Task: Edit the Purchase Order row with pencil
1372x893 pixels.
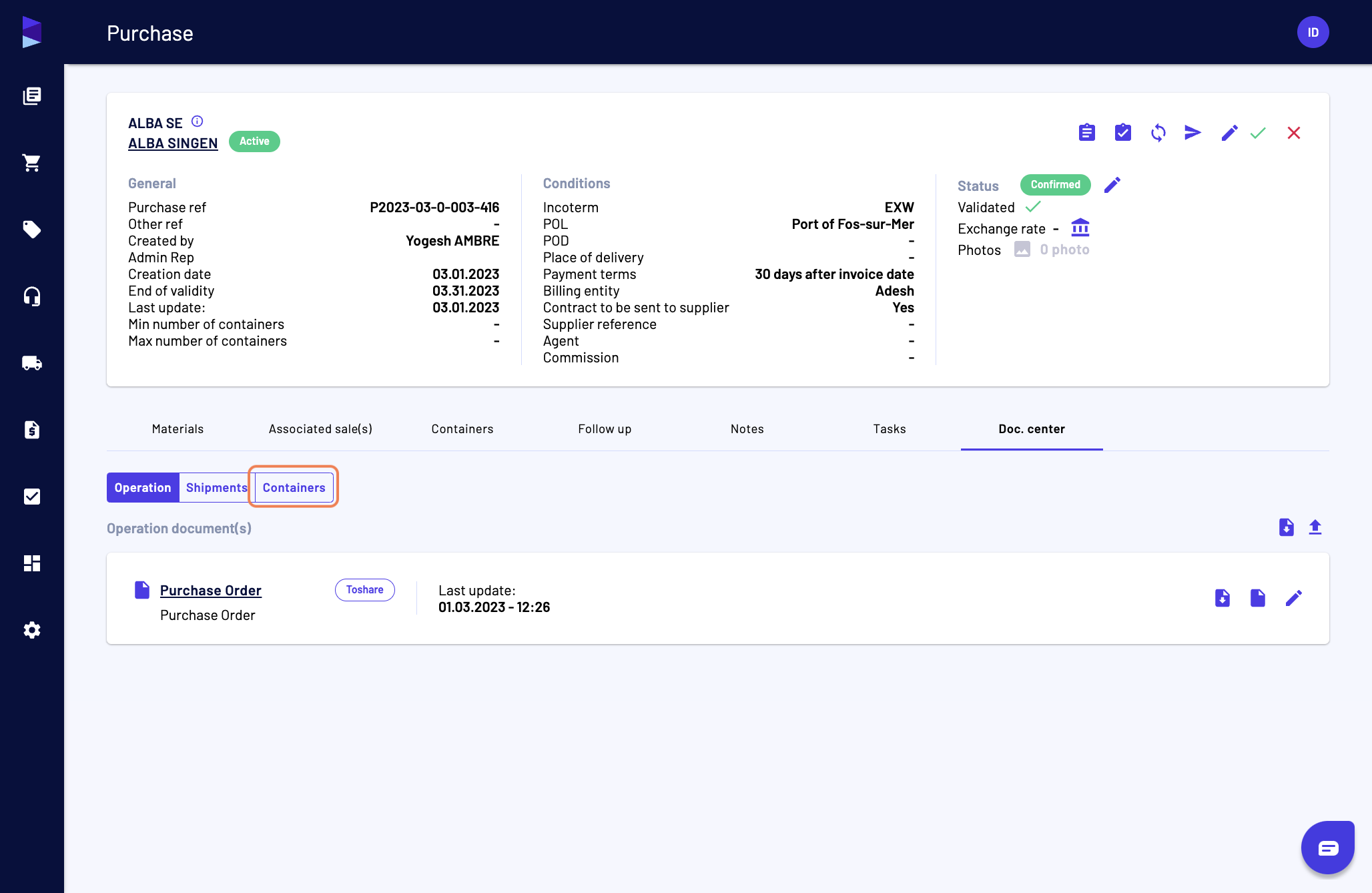Action: click(x=1294, y=598)
